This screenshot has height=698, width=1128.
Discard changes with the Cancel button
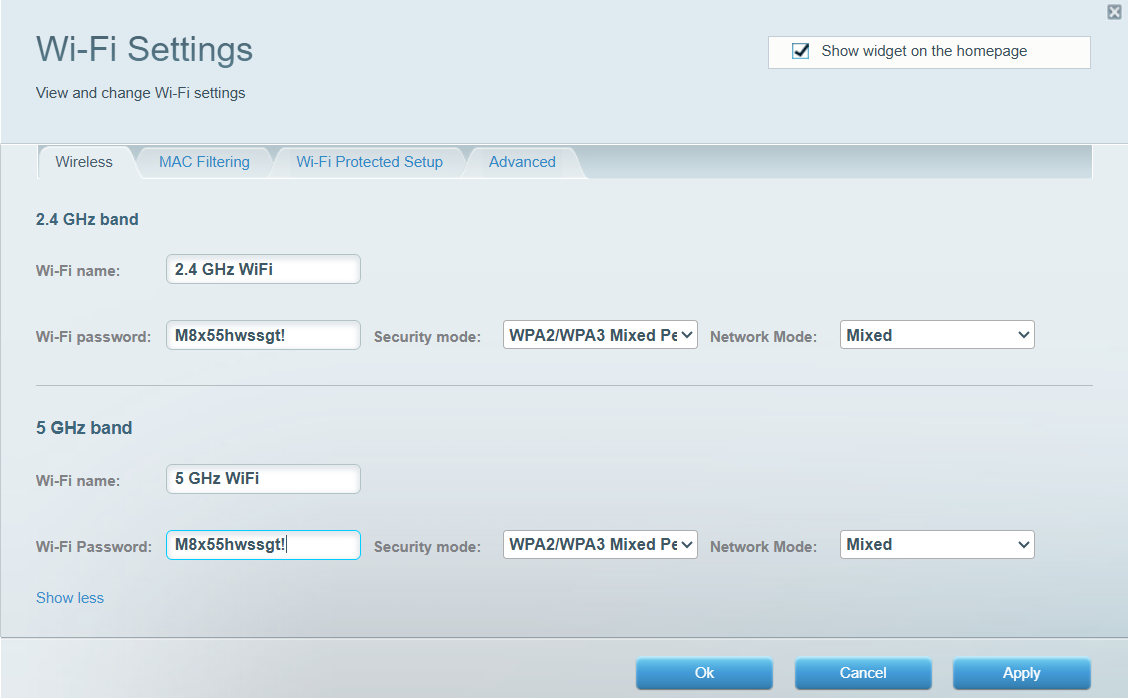coord(863,673)
